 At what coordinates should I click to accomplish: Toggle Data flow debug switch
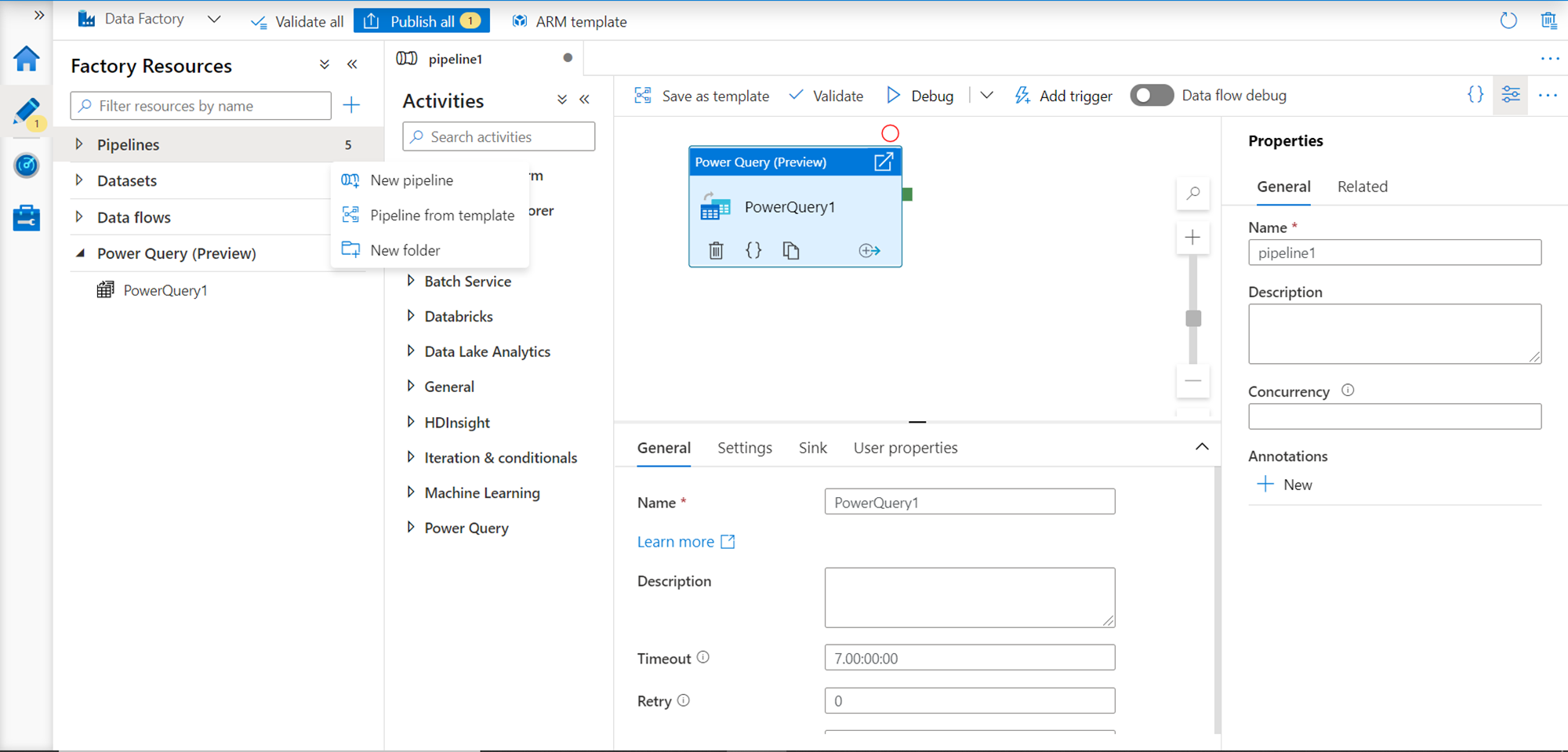1152,96
